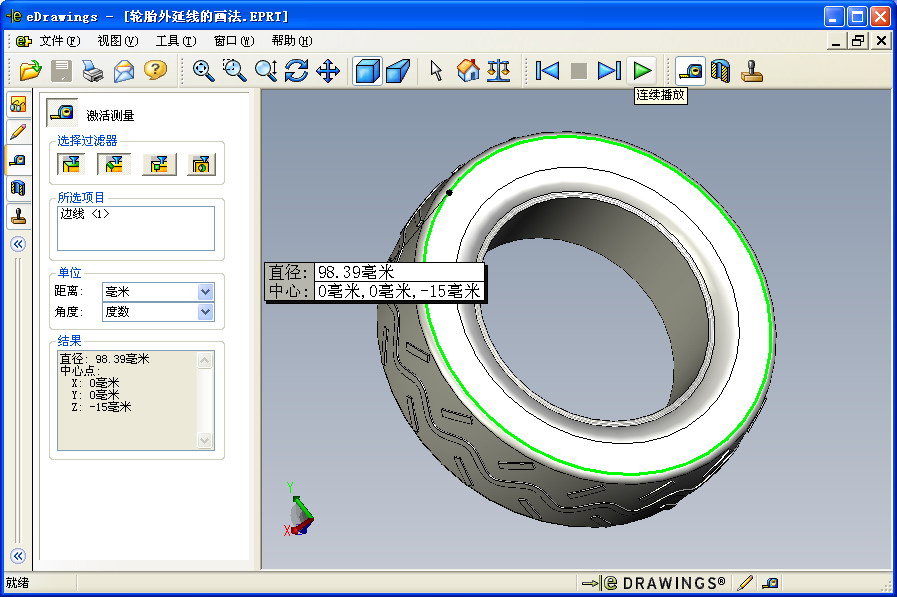Open the 窗口(W) menu
Viewport: 897px width, 597px height.
click(x=233, y=41)
